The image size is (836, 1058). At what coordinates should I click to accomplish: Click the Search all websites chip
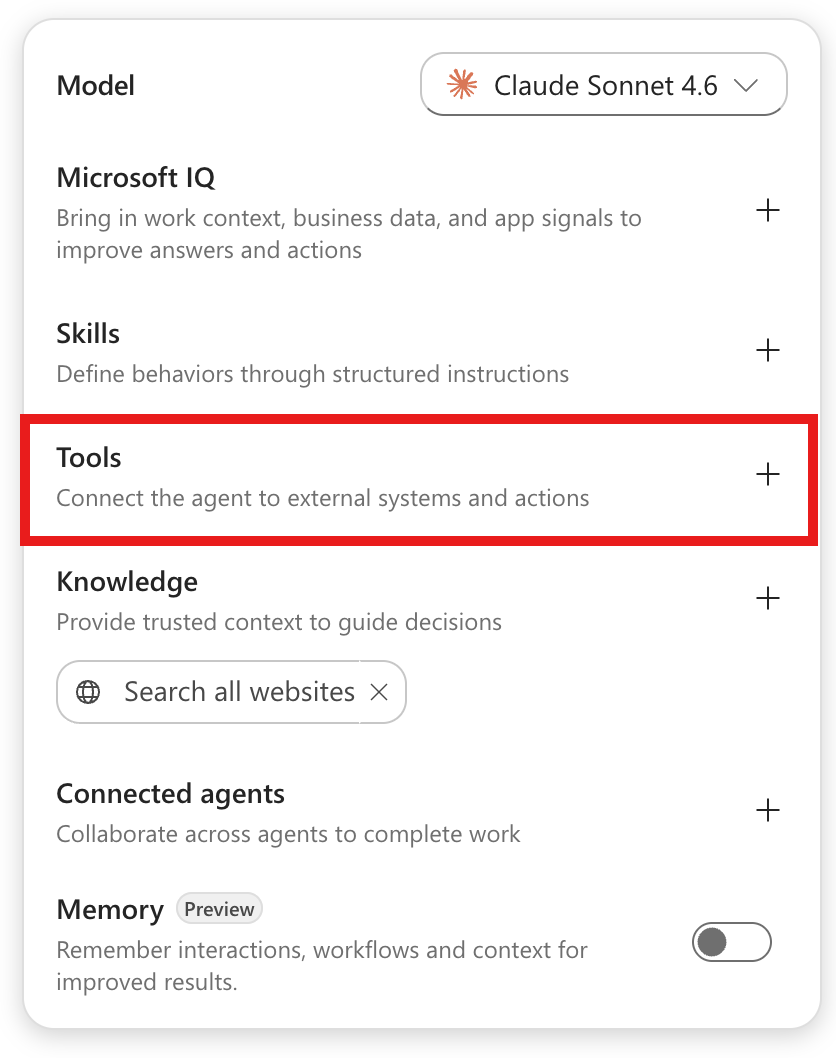(231, 692)
